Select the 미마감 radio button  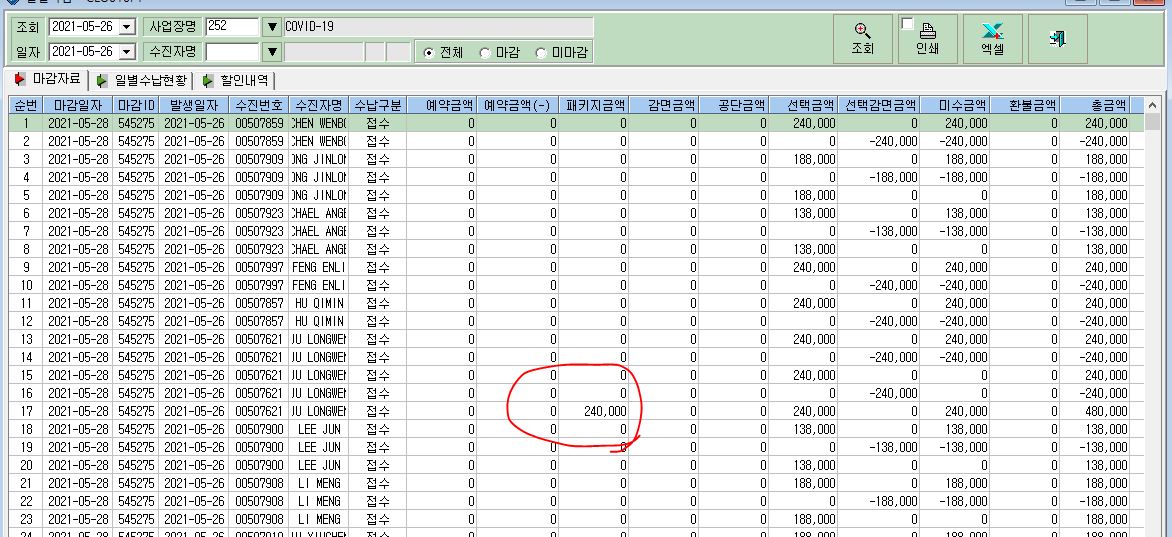562,53
